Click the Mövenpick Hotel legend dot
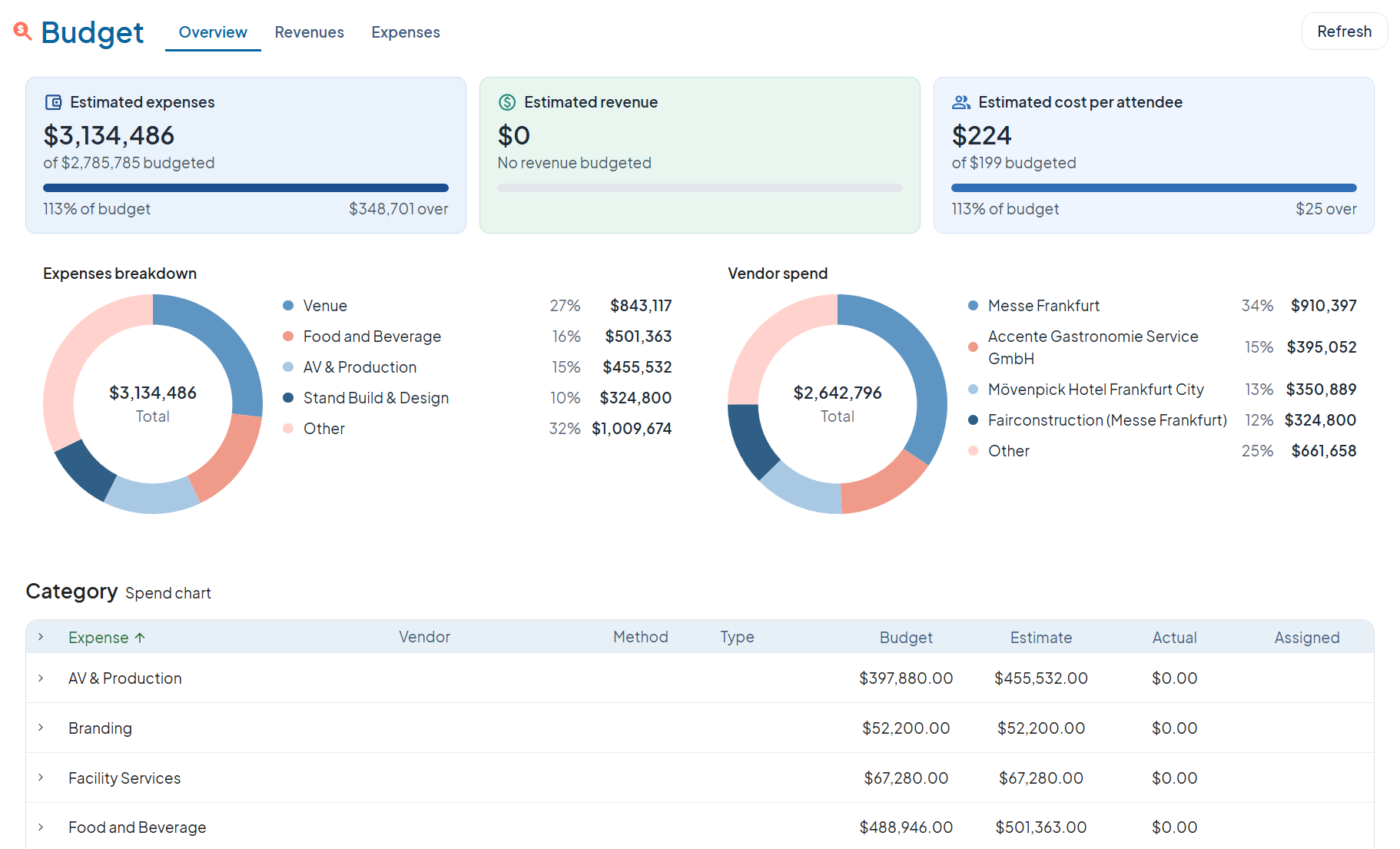The image size is (1400, 849). [973, 390]
